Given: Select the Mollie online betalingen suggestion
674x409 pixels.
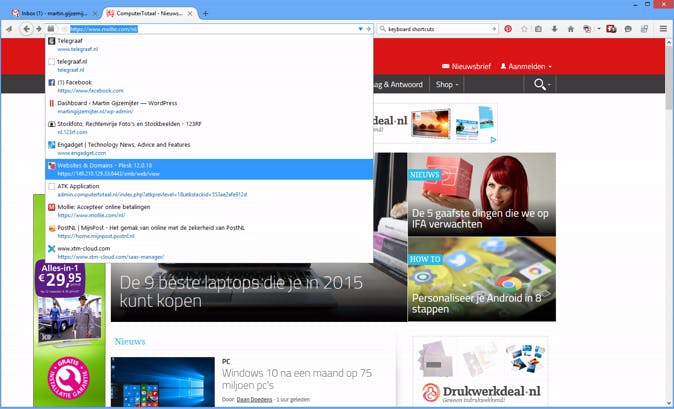Looking at the screenshot, I should tap(209, 211).
